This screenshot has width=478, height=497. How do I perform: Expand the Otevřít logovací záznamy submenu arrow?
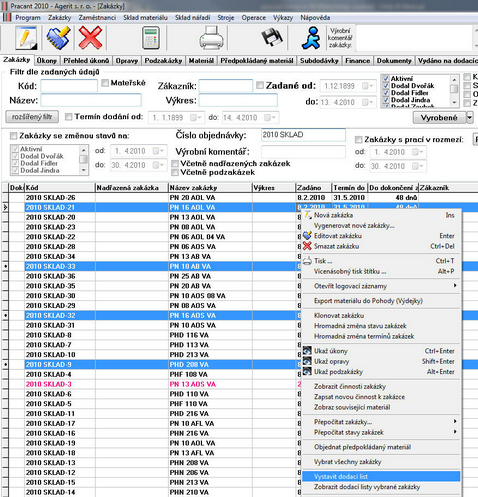click(455, 286)
